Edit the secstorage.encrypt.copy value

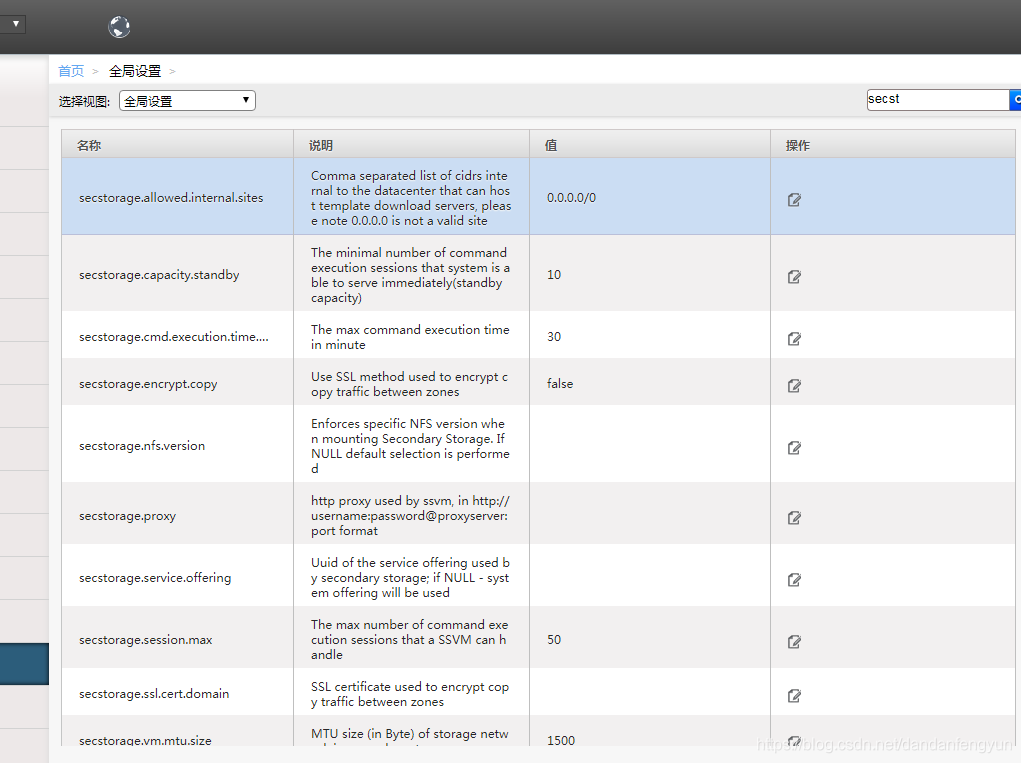(794, 385)
